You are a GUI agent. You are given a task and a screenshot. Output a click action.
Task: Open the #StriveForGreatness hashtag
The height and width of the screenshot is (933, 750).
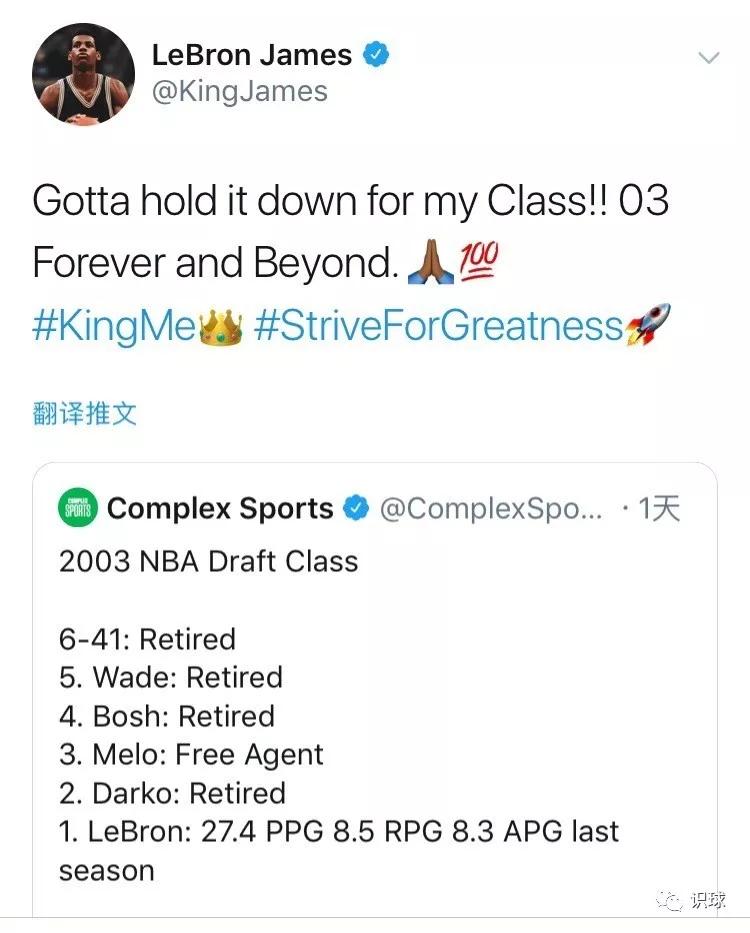click(438, 326)
